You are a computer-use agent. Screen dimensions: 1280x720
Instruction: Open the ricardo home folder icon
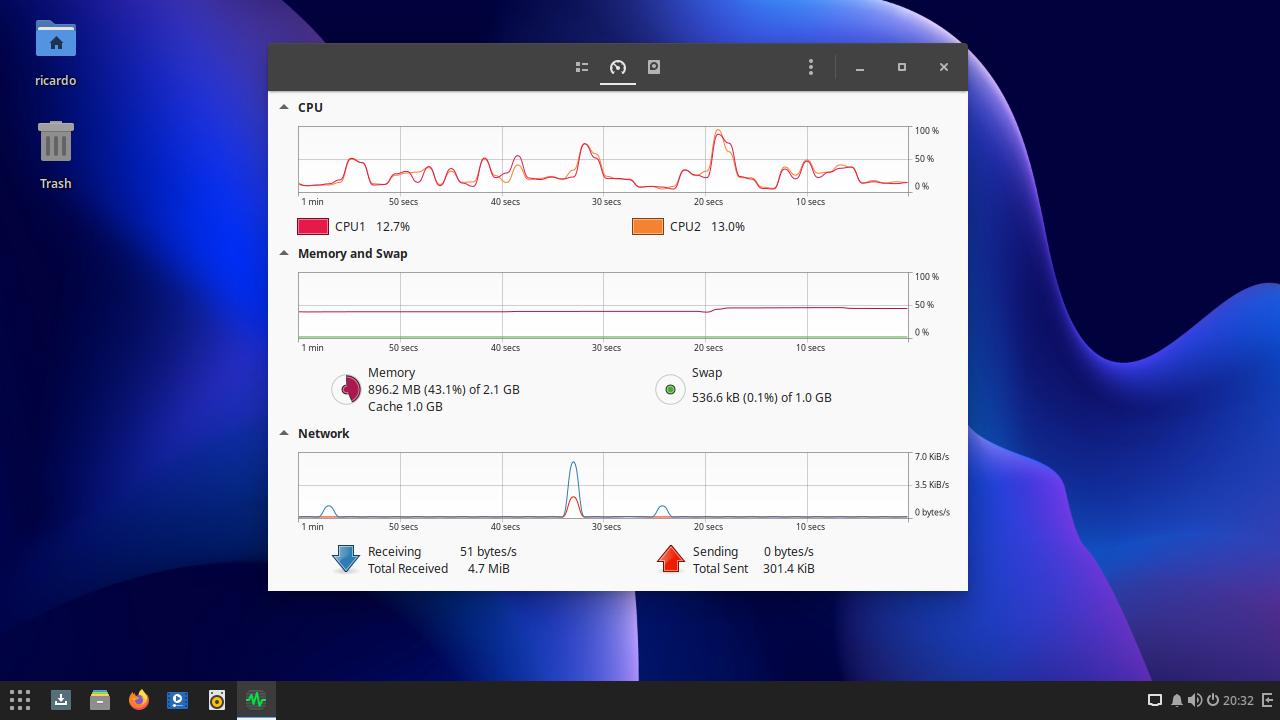(56, 40)
